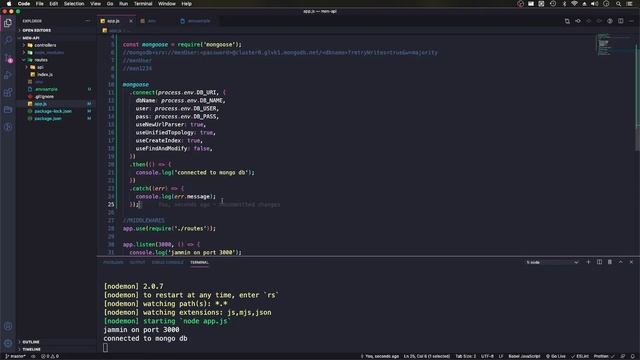The width and height of the screenshot is (640, 360).
Task: Switch to the OUTPUT panel tab
Action: (137, 262)
